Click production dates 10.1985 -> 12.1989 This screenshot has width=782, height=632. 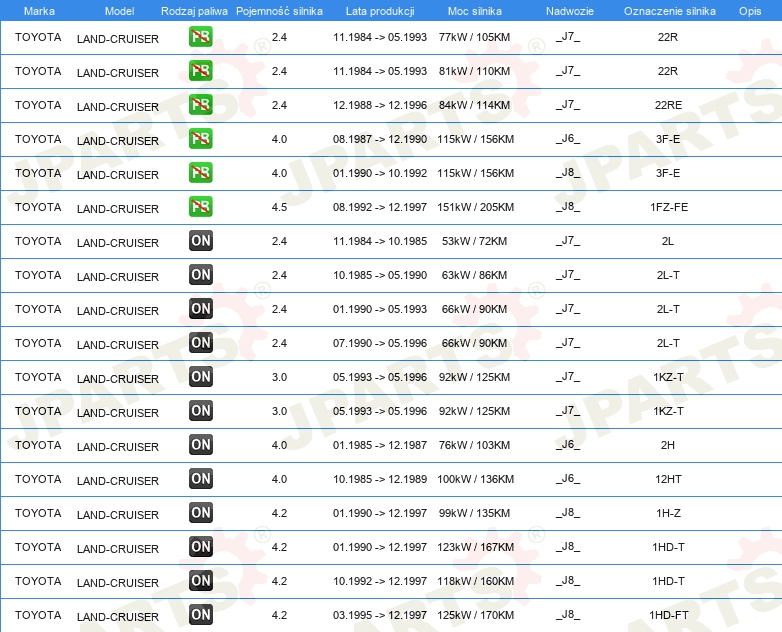(x=380, y=479)
